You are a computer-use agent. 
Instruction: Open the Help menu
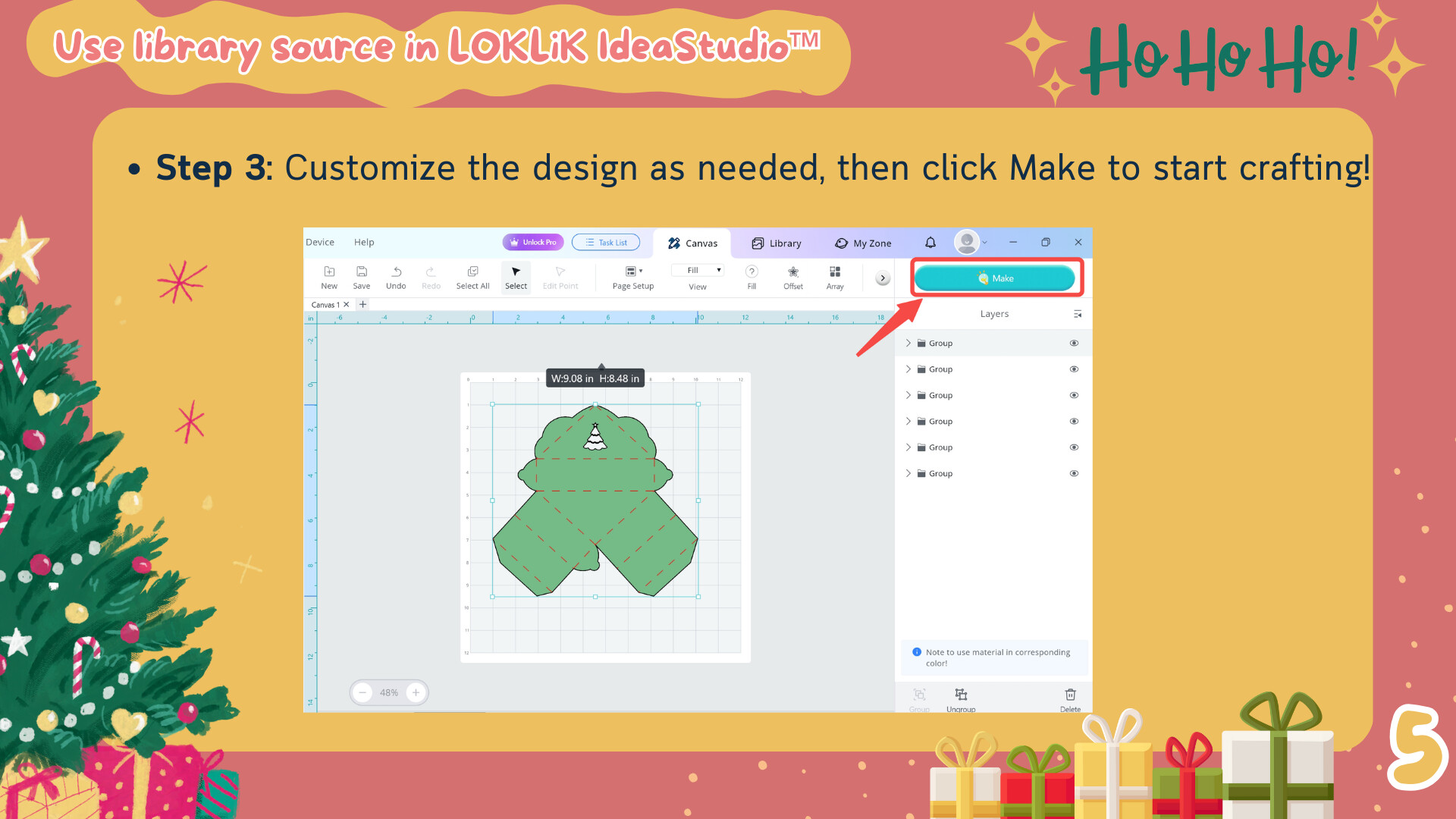point(364,243)
